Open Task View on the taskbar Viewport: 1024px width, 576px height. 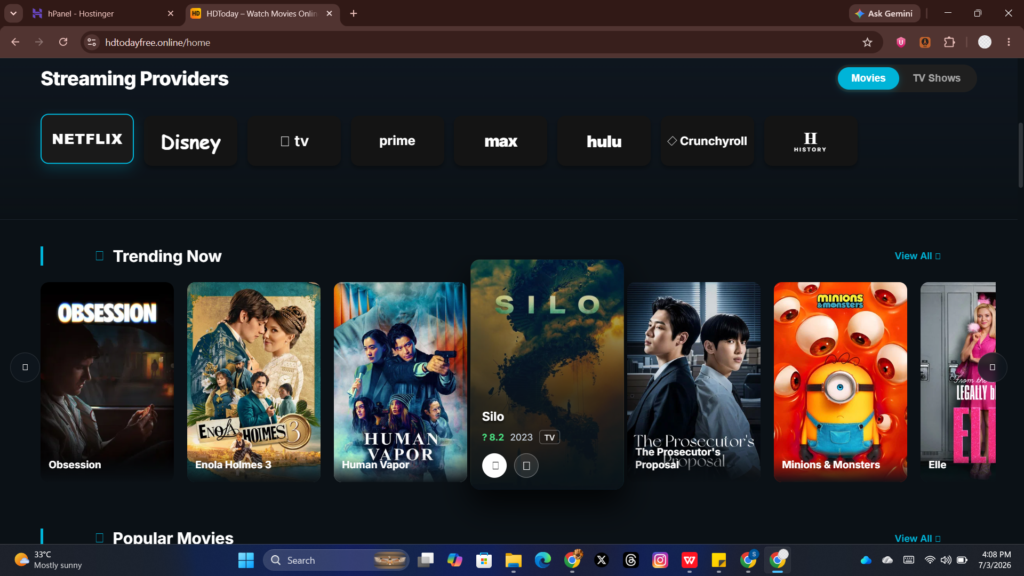coord(426,560)
